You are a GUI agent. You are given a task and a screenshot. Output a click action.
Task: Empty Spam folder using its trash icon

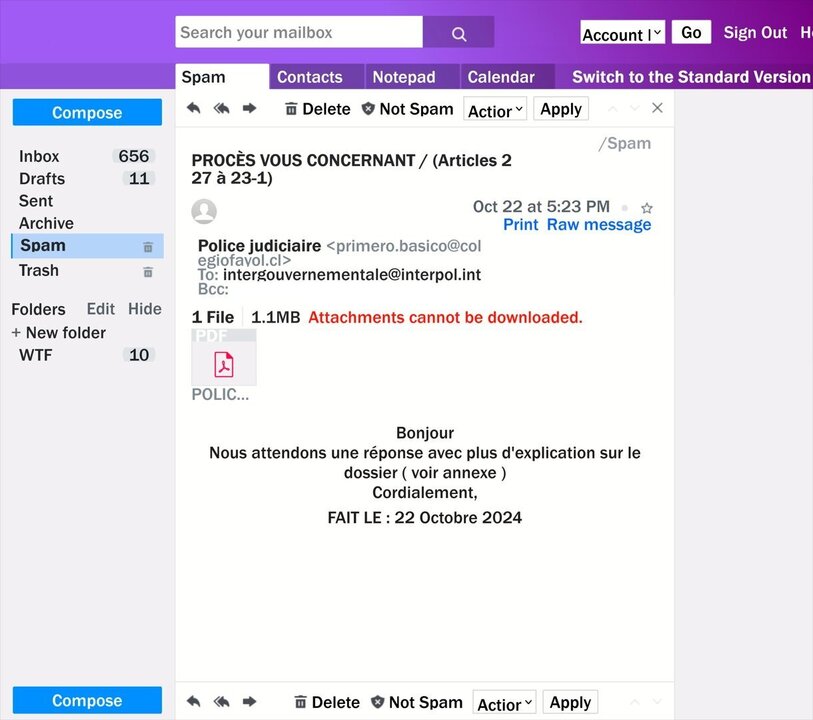pyautogui.click(x=148, y=247)
